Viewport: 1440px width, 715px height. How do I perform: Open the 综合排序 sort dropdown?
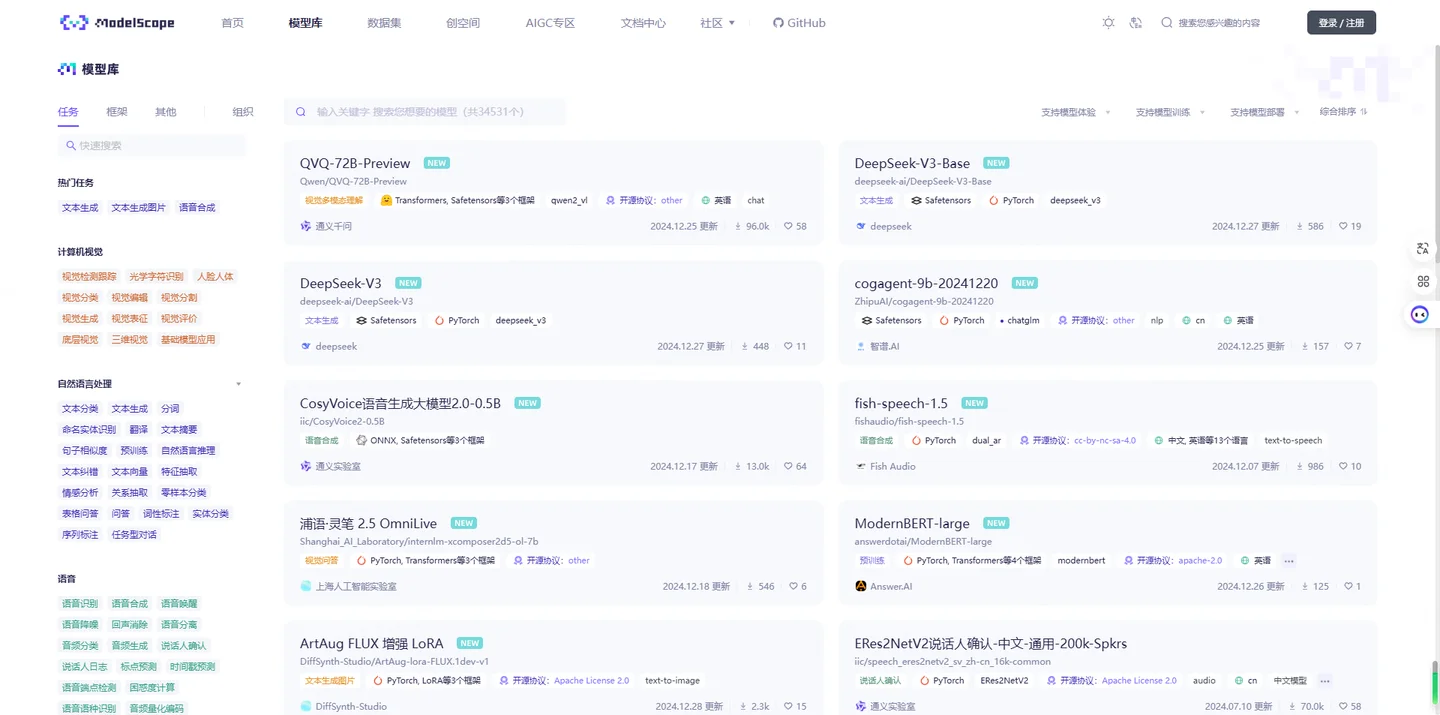pyautogui.click(x=1344, y=112)
